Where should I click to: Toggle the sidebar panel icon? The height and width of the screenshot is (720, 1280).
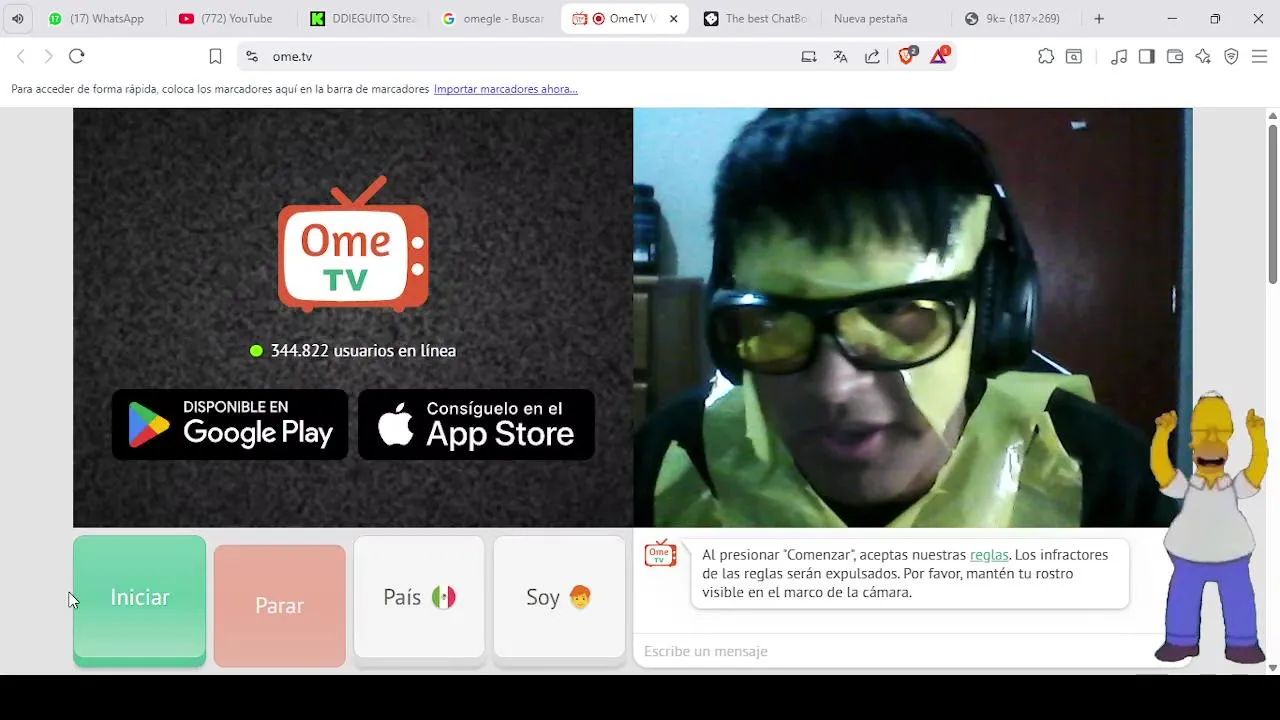(x=1147, y=57)
